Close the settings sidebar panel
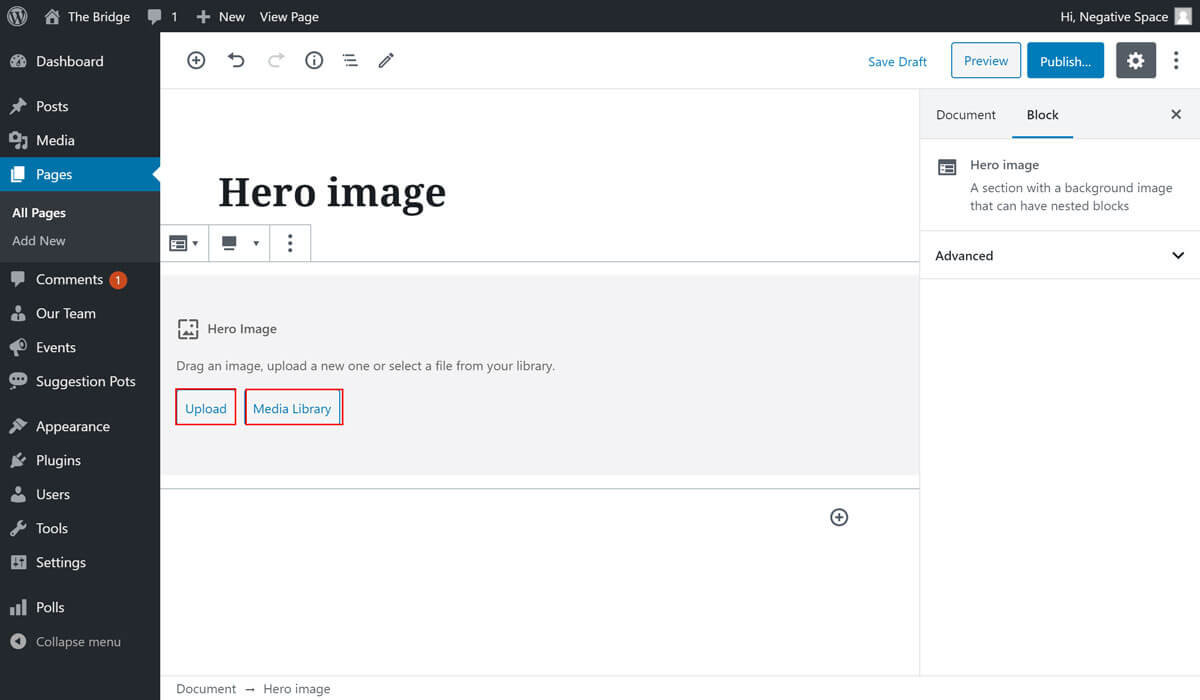1200x700 pixels. tap(1176, 115)
